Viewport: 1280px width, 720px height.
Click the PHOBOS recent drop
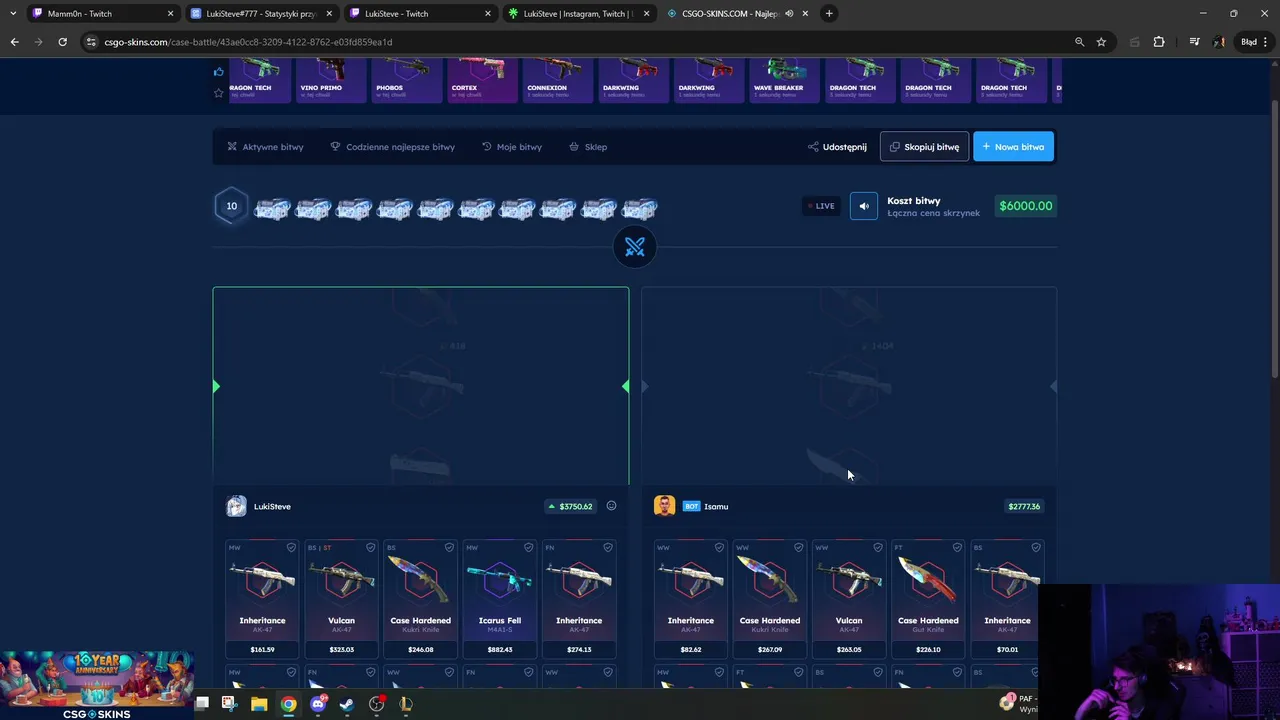407,80
